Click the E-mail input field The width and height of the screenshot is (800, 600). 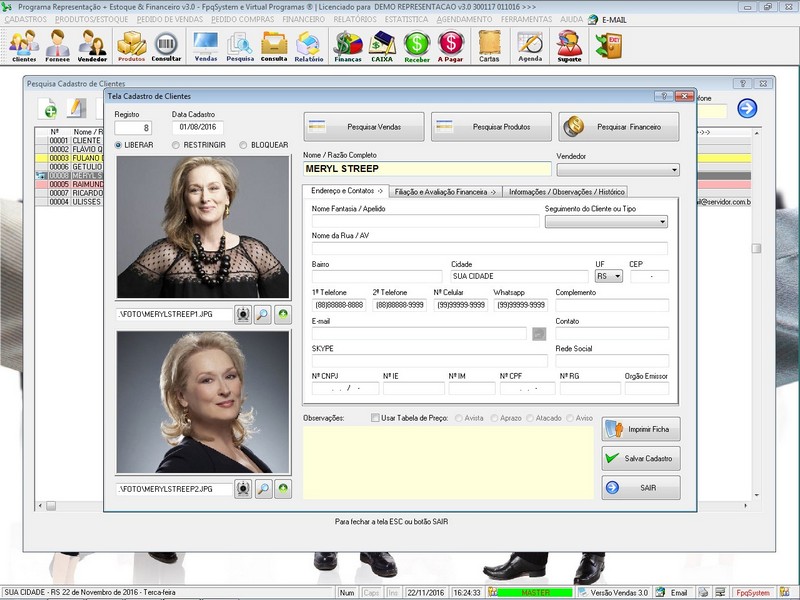click(419, 334)
